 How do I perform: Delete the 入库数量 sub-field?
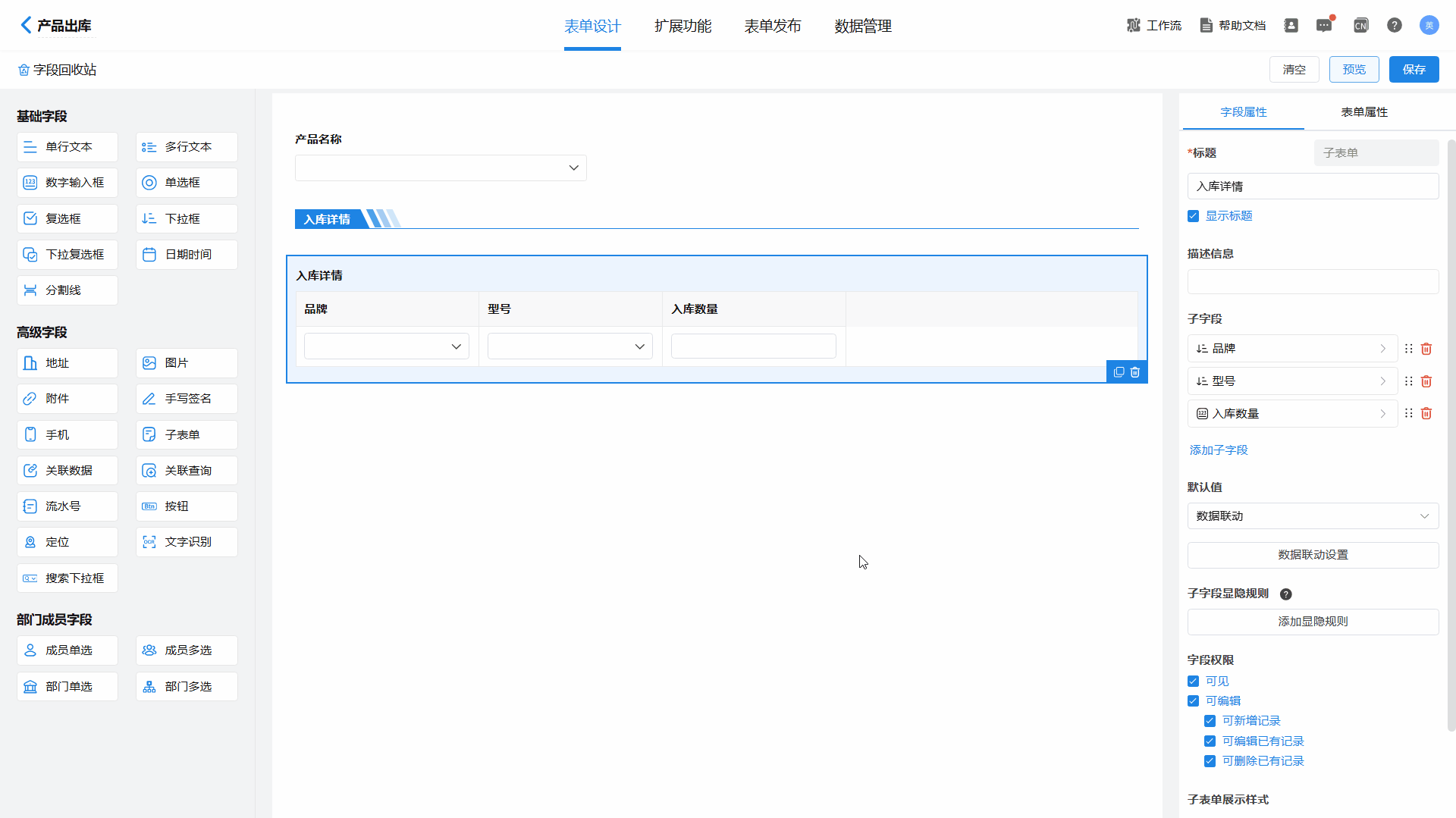[1426, 414]
